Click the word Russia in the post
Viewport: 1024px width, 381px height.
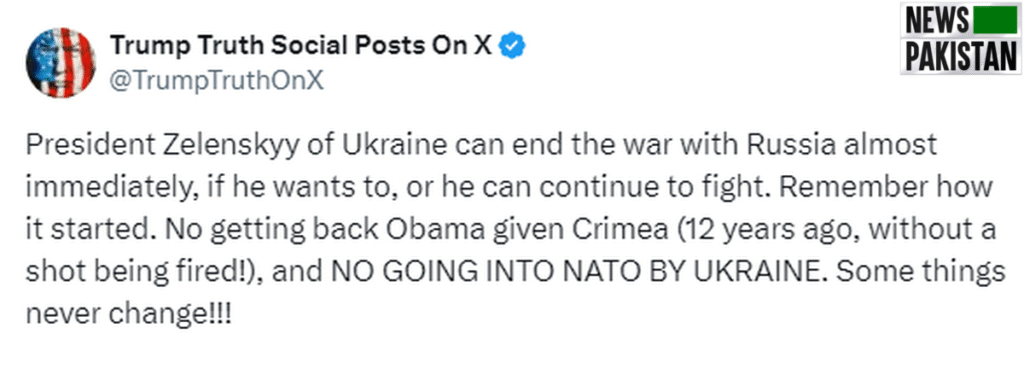(792, 144)
